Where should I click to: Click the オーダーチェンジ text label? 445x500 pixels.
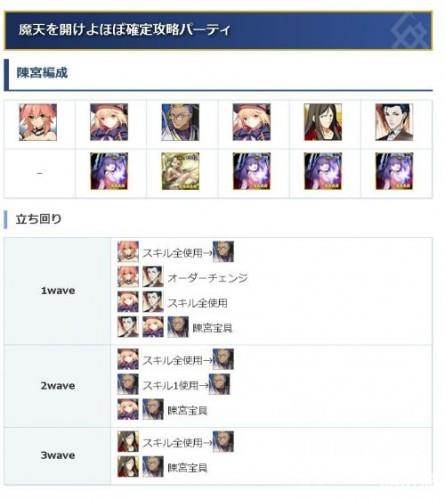coord(207,278)
